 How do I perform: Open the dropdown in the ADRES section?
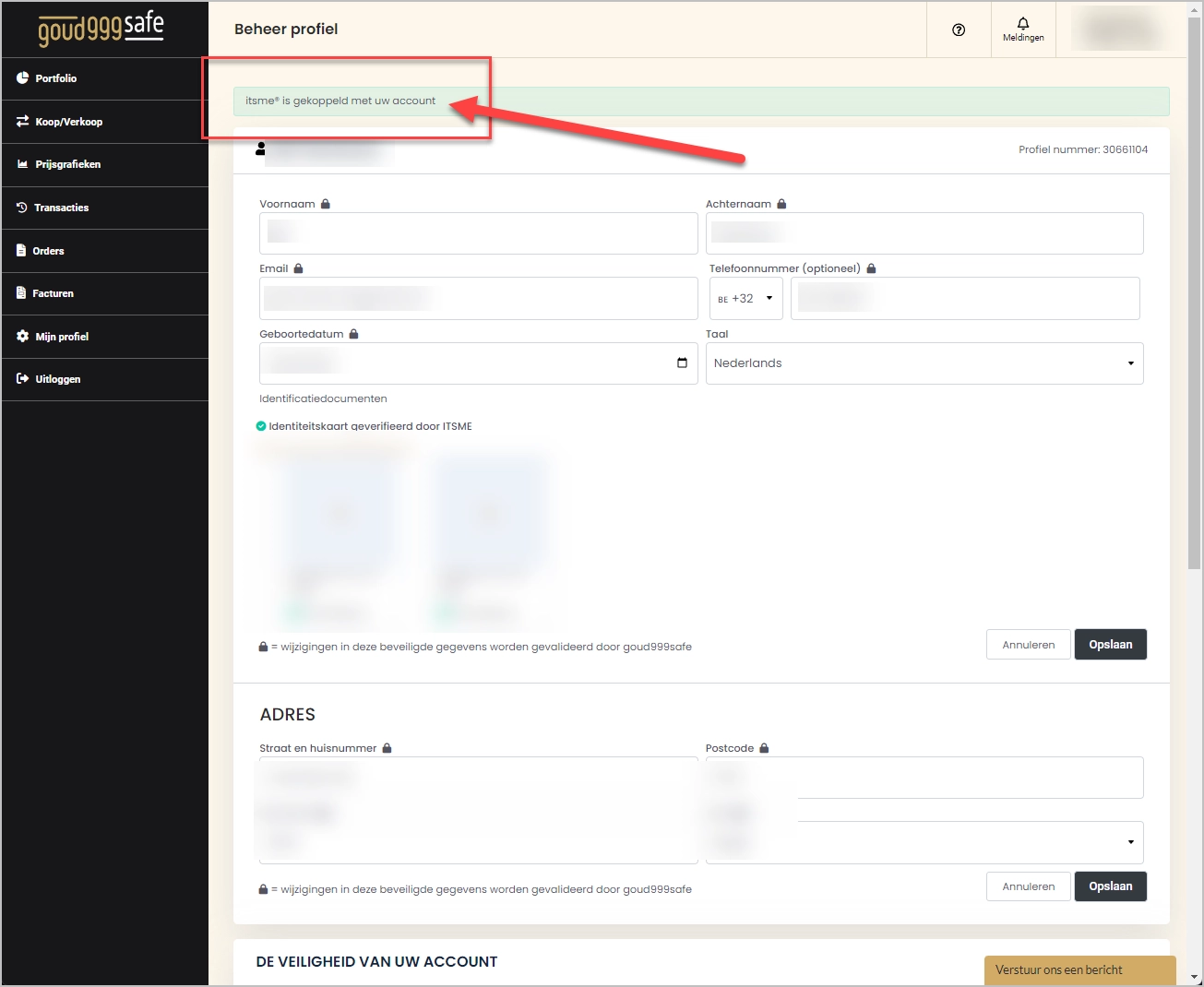tap(924, 842)
